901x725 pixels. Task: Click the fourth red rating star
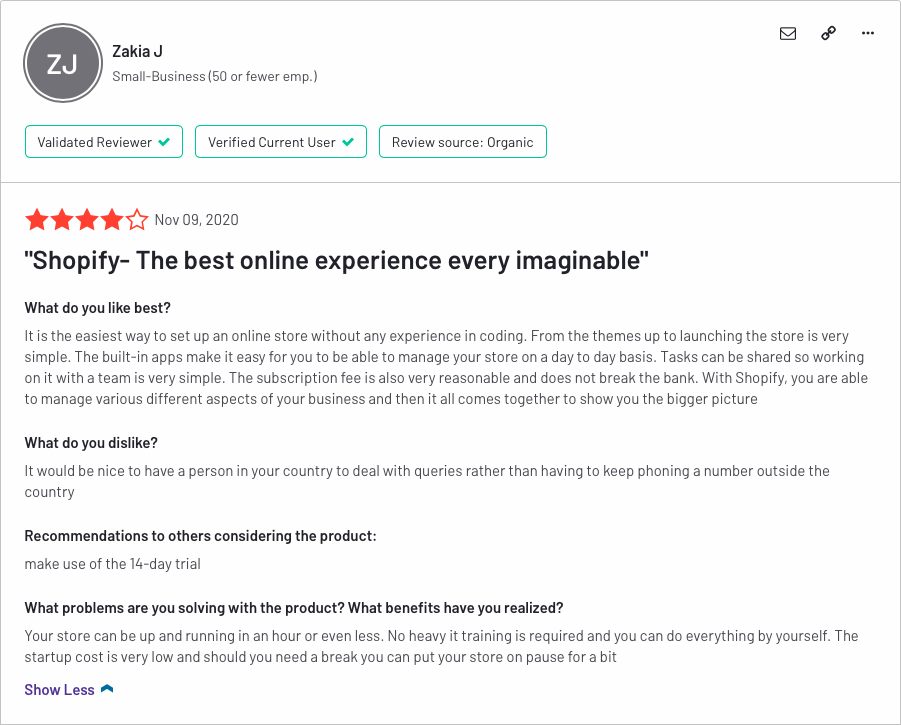coord(112,219)
